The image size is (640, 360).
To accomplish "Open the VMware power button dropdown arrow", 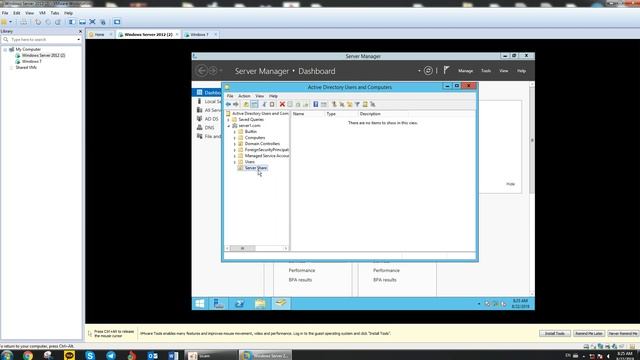I will 11,22.
